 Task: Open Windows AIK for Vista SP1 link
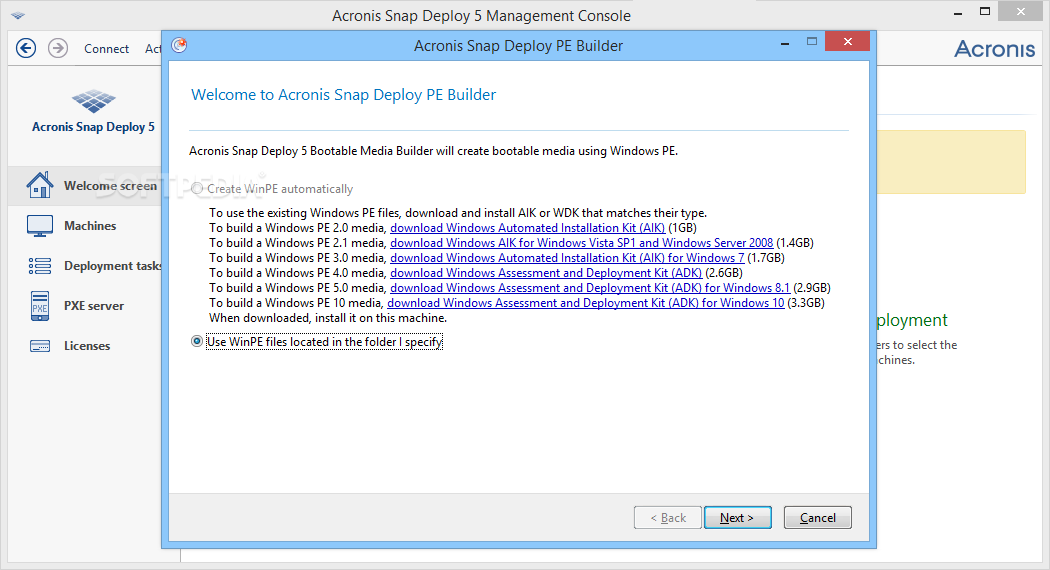click(582, 242)
